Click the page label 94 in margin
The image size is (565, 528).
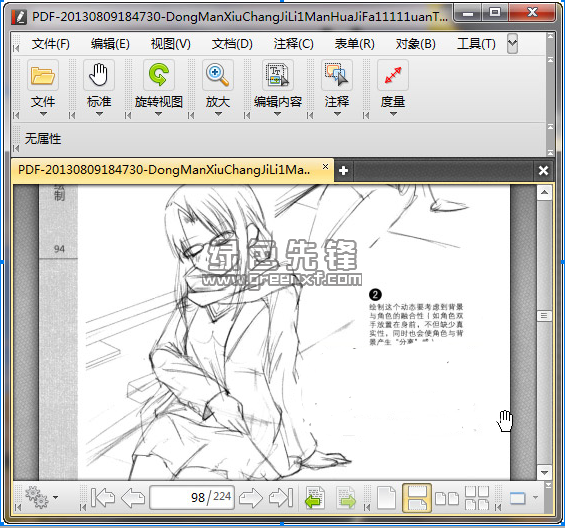coord(59,249)
